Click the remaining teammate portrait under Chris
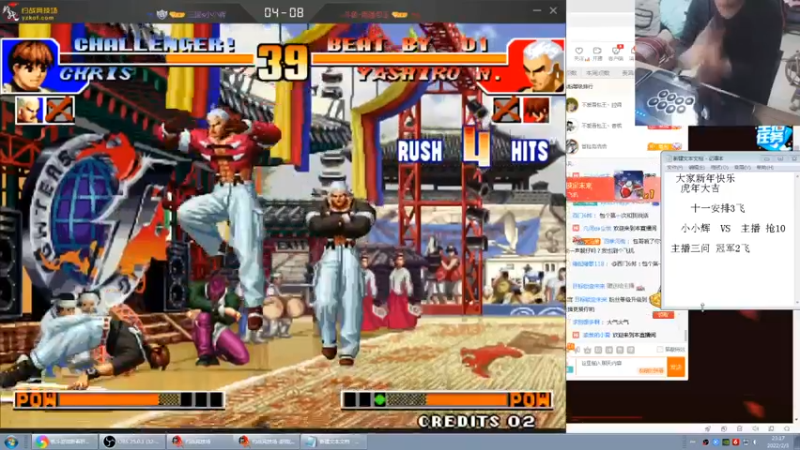Image resolution: width=800 pixels, height=450 pixels. pos(29,109)
